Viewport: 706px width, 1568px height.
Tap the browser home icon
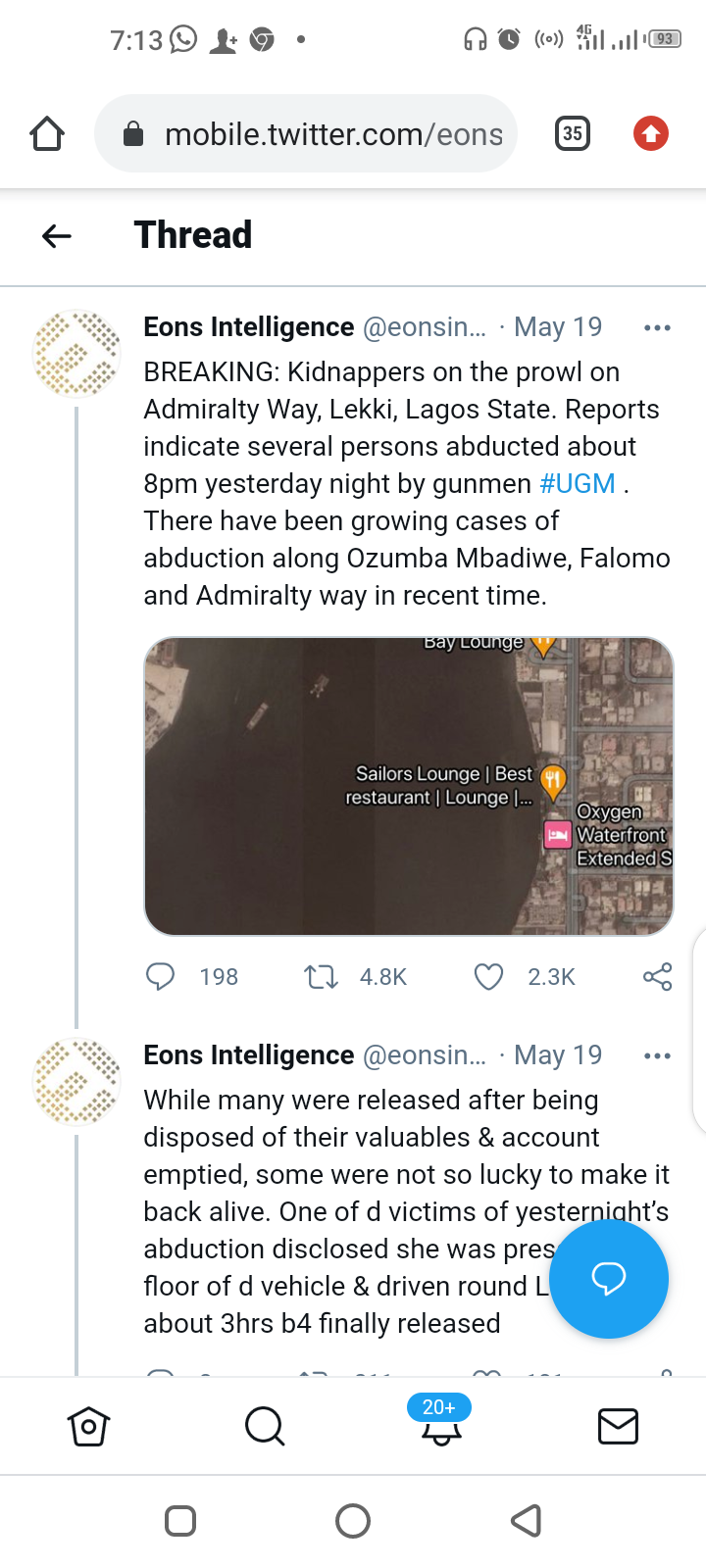47,133
